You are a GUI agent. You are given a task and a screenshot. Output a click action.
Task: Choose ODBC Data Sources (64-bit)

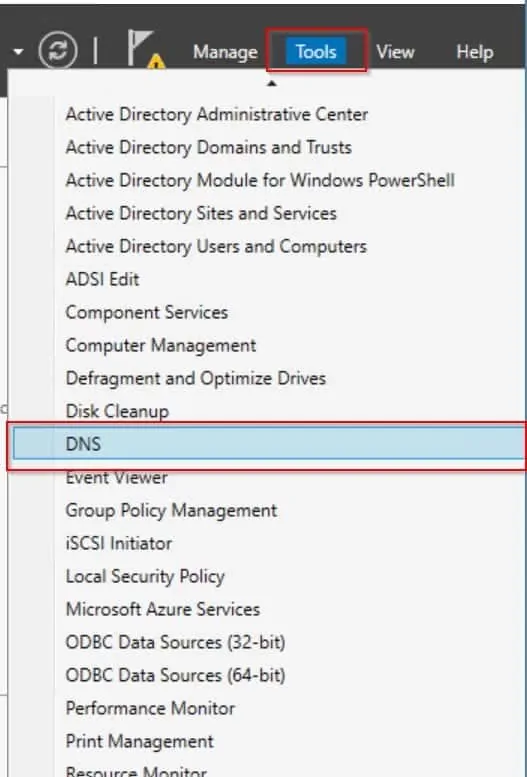tap(176, 675)
